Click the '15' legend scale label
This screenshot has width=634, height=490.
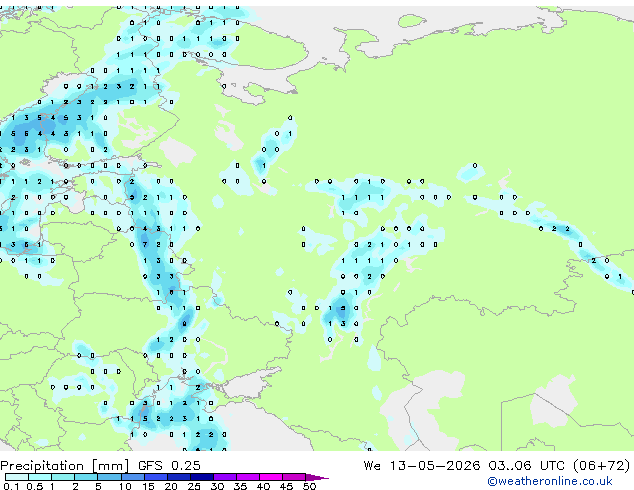(x=148, y=486)
